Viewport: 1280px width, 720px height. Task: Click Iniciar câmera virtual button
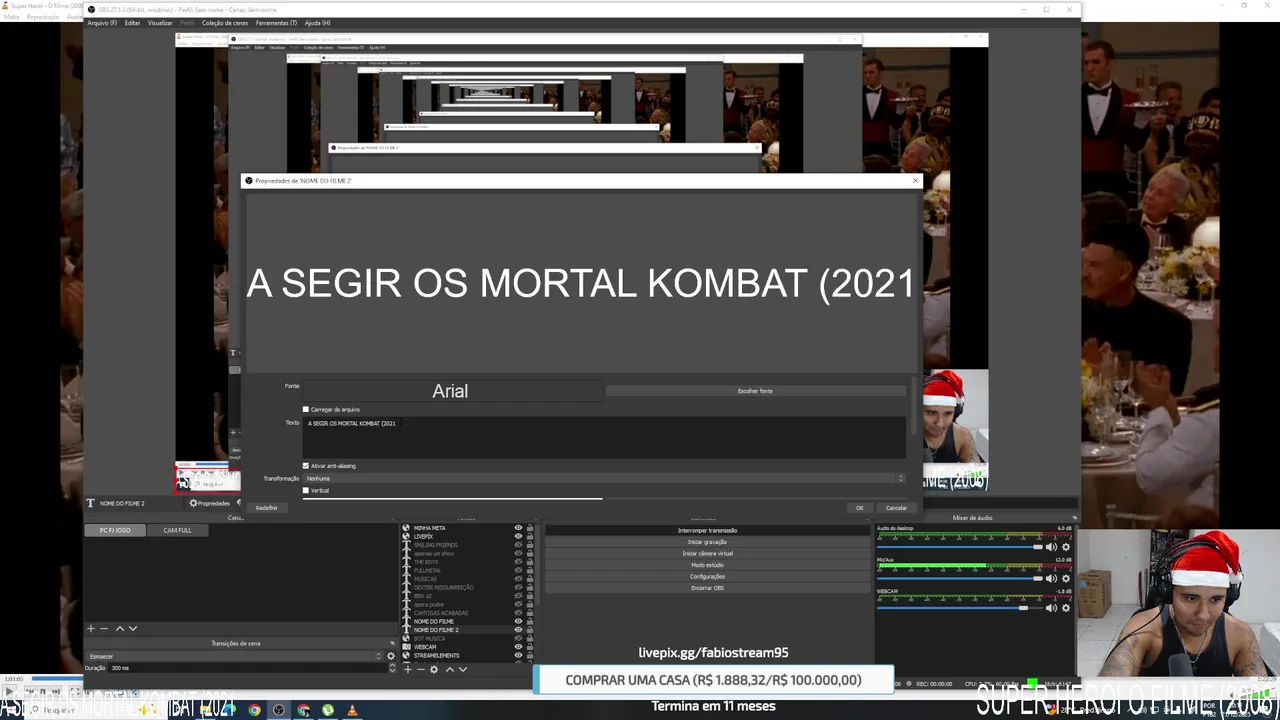pos(708,553)
